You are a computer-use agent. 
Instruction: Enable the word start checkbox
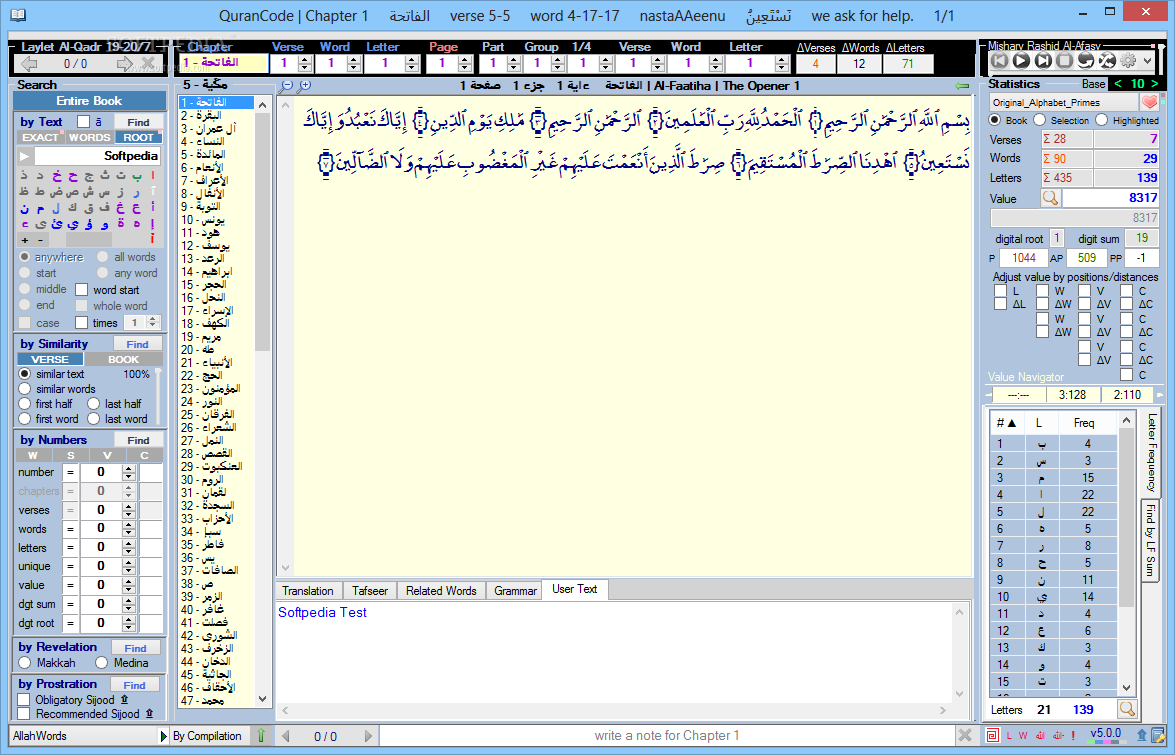click(82, 290)
